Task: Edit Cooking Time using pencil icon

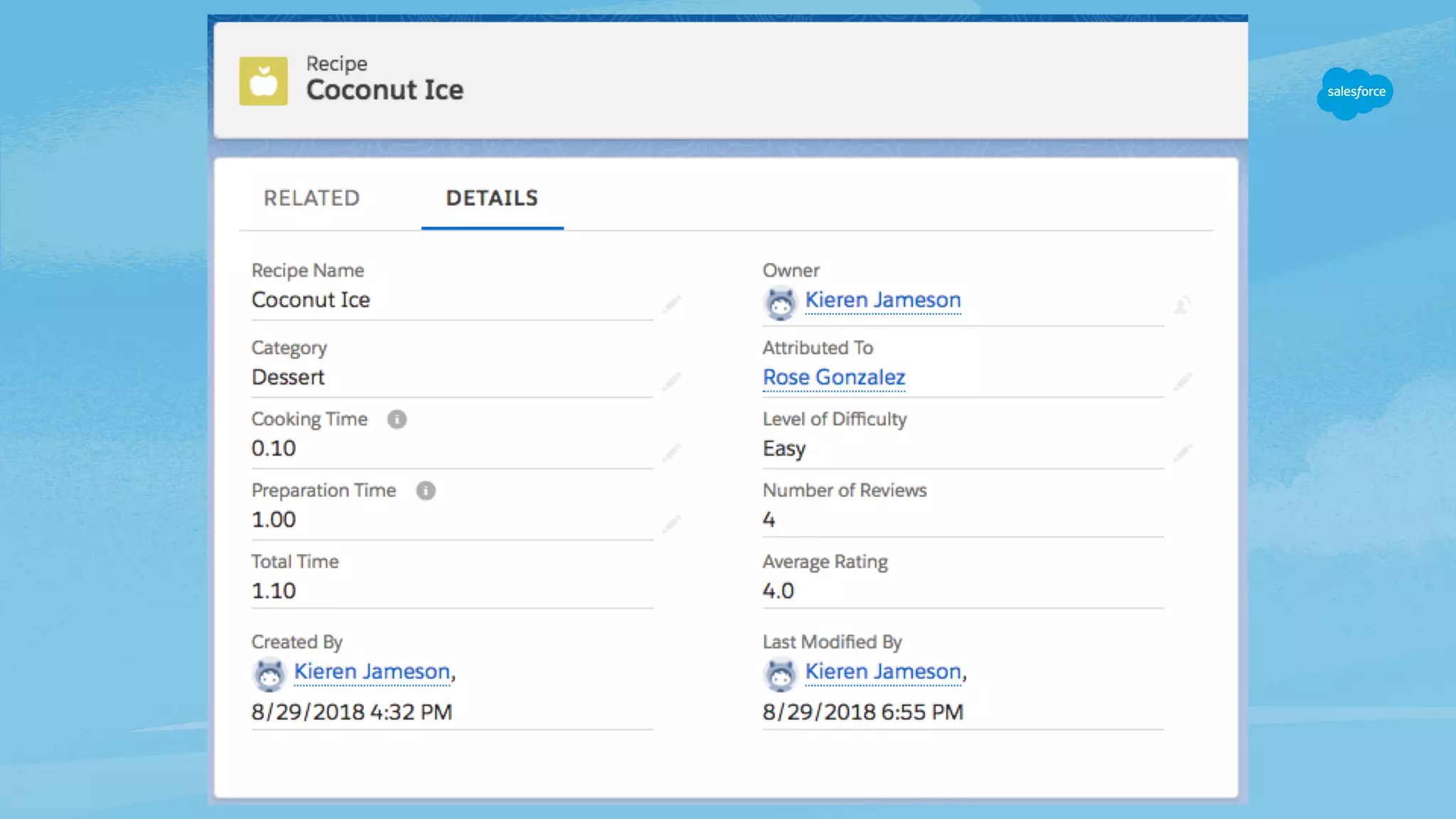Action: coord(672,453)
